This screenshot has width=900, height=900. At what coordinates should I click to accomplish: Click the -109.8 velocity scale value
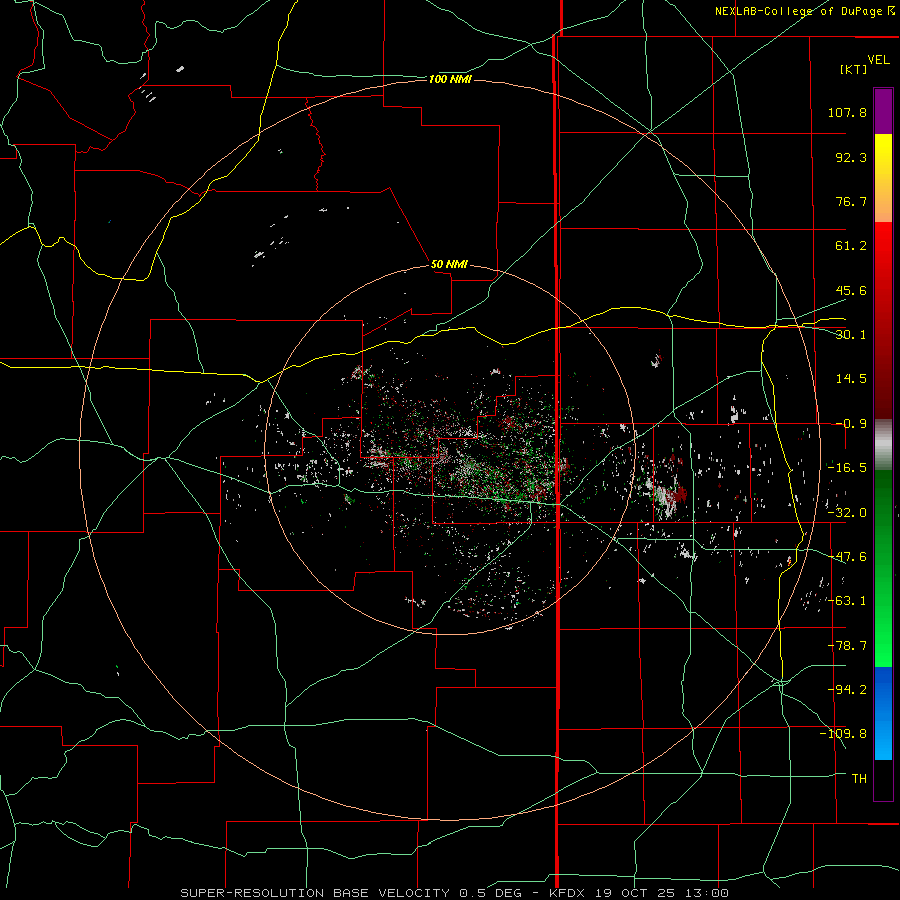click(844, 734)
